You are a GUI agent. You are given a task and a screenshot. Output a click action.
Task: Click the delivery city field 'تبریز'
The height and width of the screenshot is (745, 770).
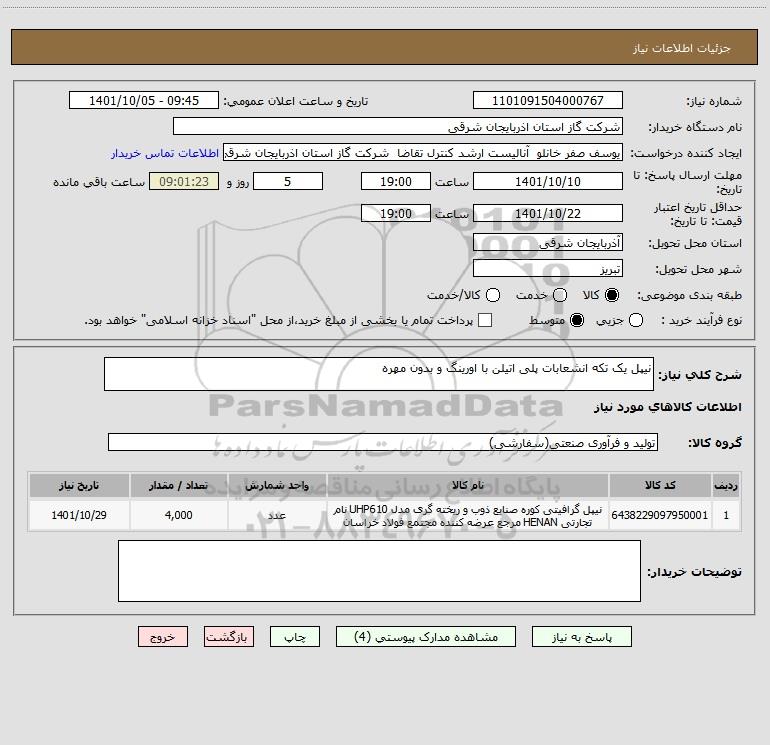pyautogui.click(x=548, y=268)
